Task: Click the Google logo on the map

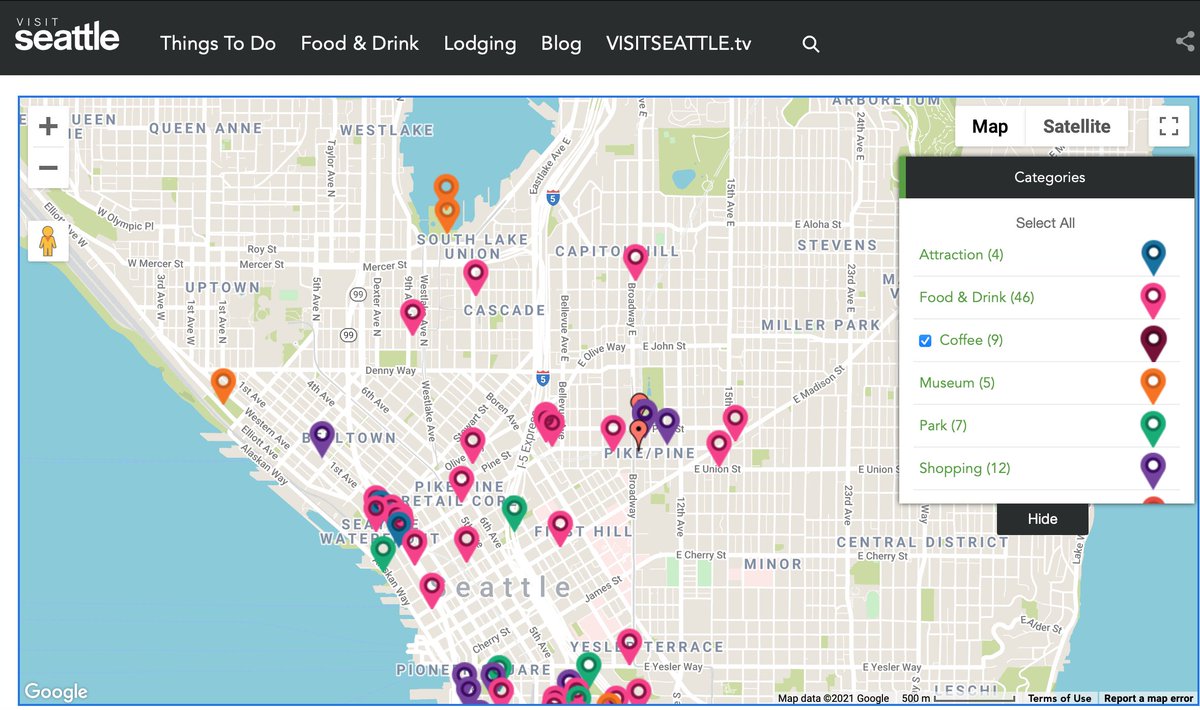Action: (x=55, y=692)
